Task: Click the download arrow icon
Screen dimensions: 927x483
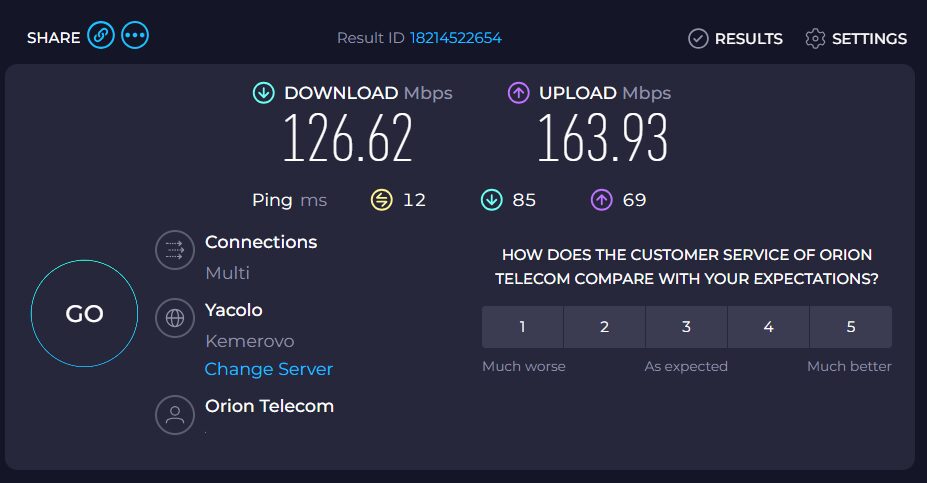Action: pos(264,93)
